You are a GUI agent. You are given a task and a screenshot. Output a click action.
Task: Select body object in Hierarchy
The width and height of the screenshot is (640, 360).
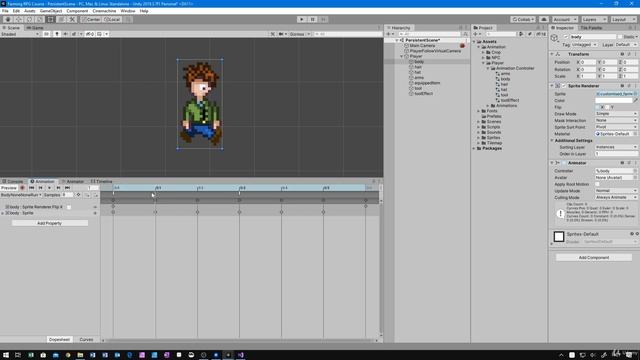click(419, 62)
